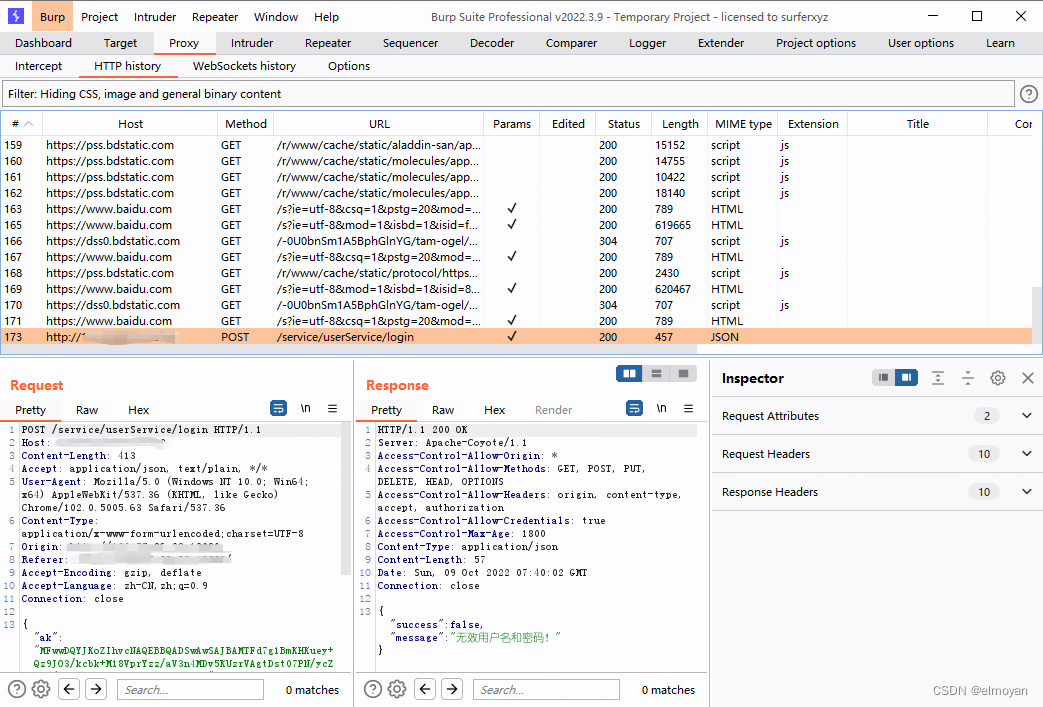Open the Learn tab
The image size is (1043, 707).
point(1000,43)
